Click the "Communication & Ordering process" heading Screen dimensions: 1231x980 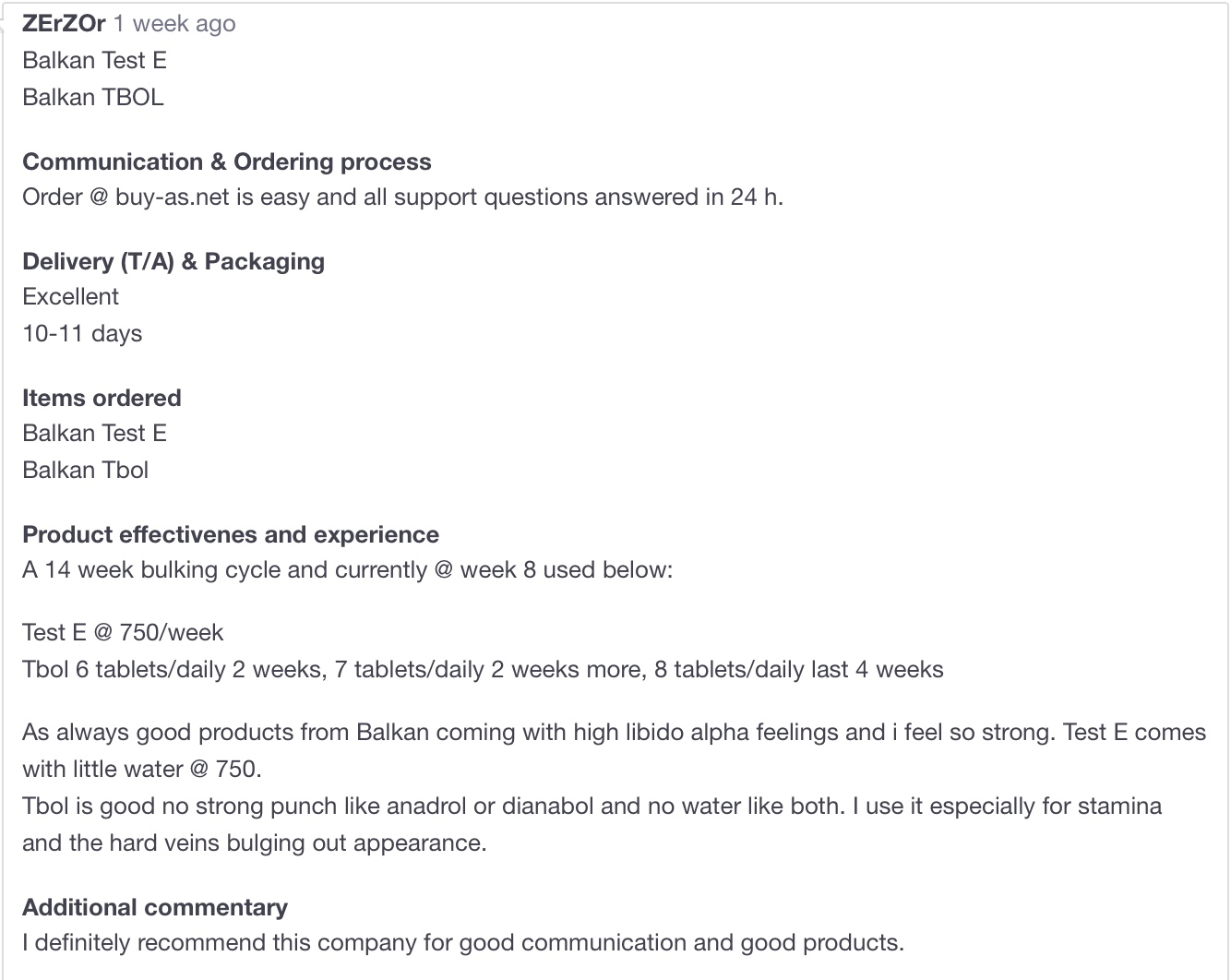tap(226, 162)
